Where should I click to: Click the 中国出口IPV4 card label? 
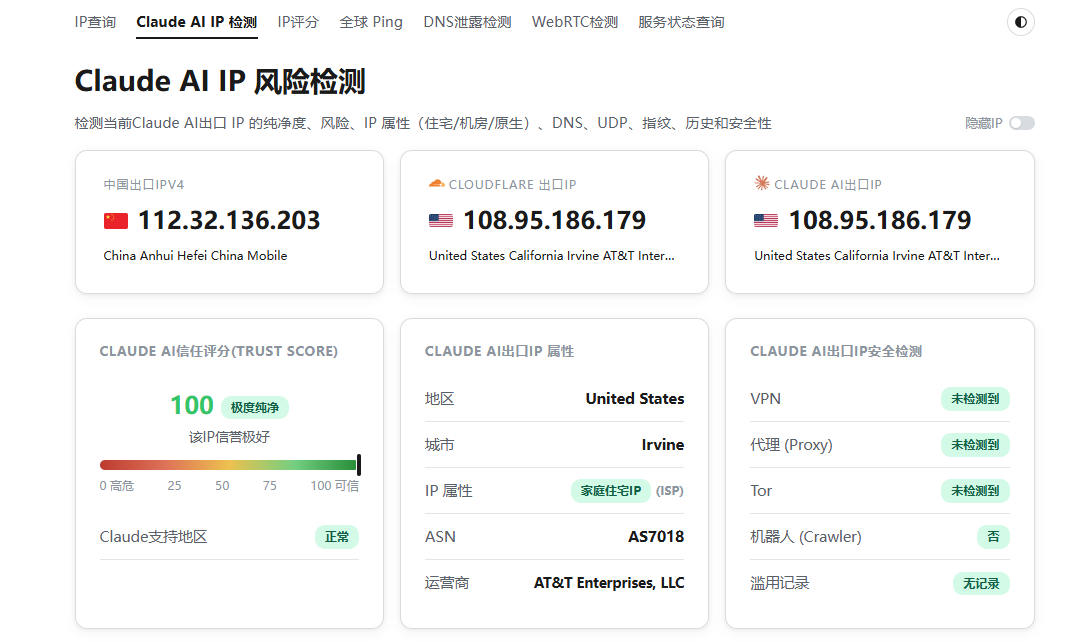click(144, 184)
